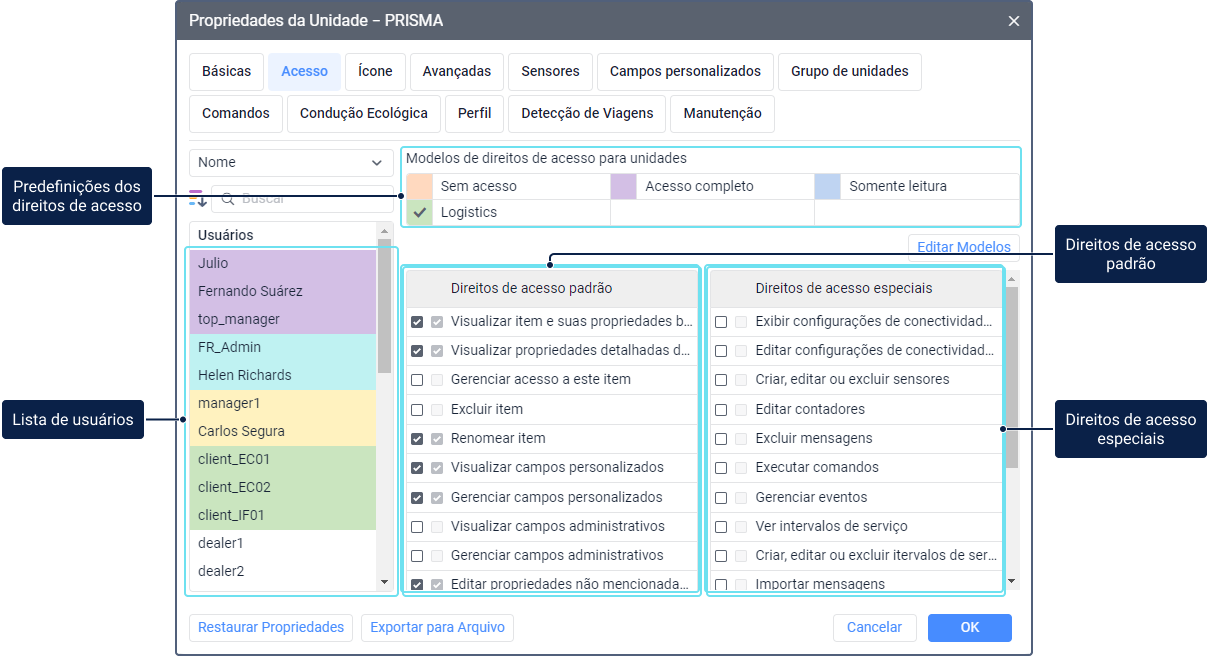Enable Criar, editar ou excluir sensores

pos(721,380)
